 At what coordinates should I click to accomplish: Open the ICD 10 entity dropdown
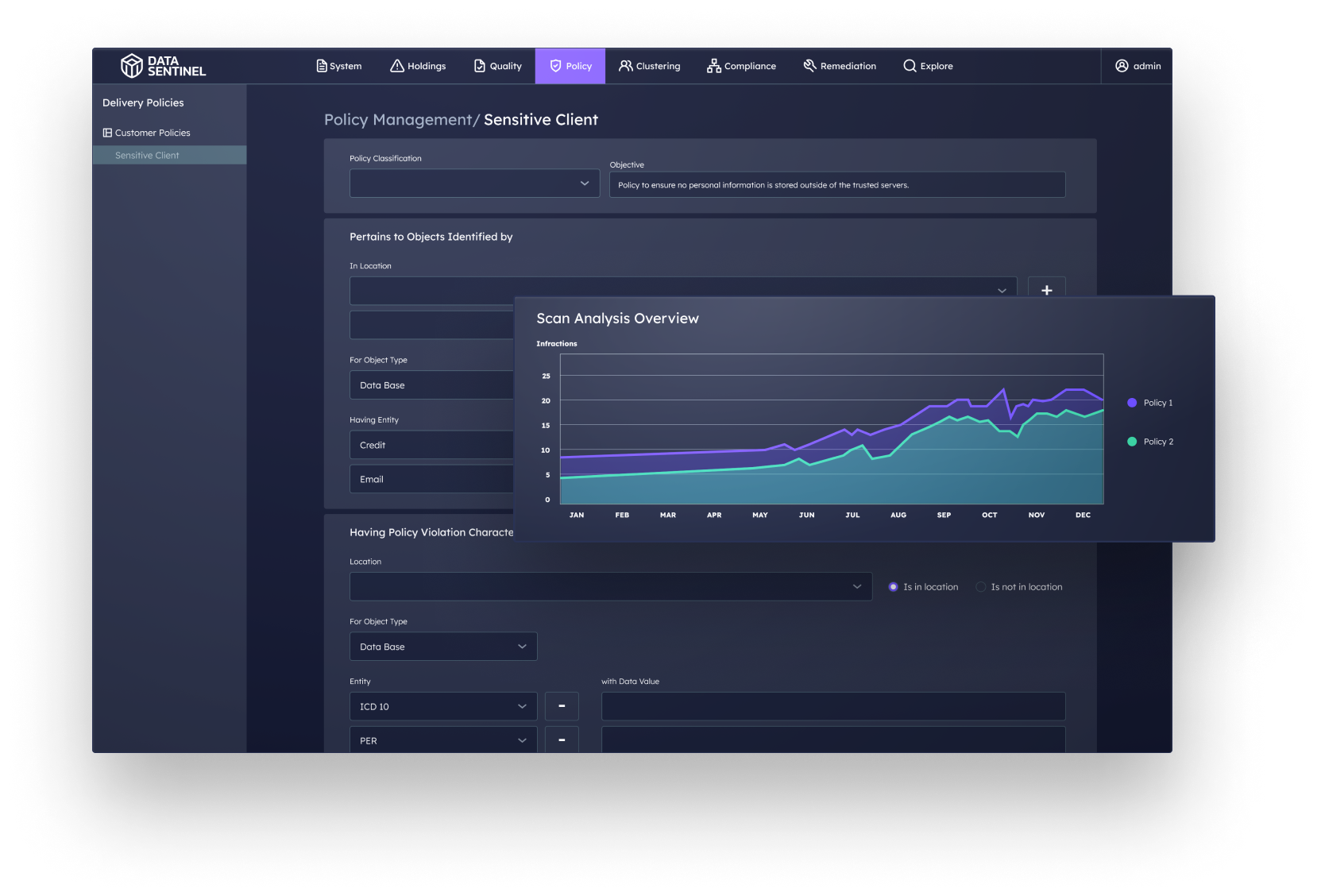pos(442,705)
